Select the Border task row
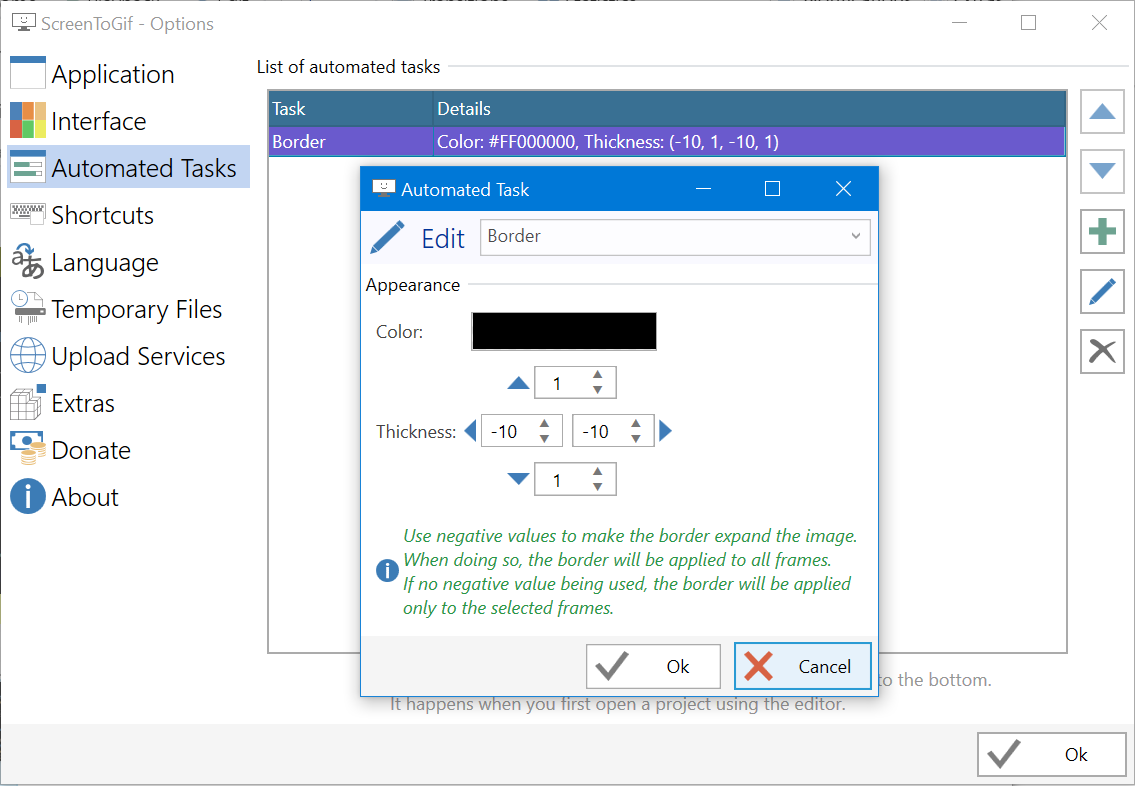This screenshot has width=1135, height=786. (x=667, y=141)
